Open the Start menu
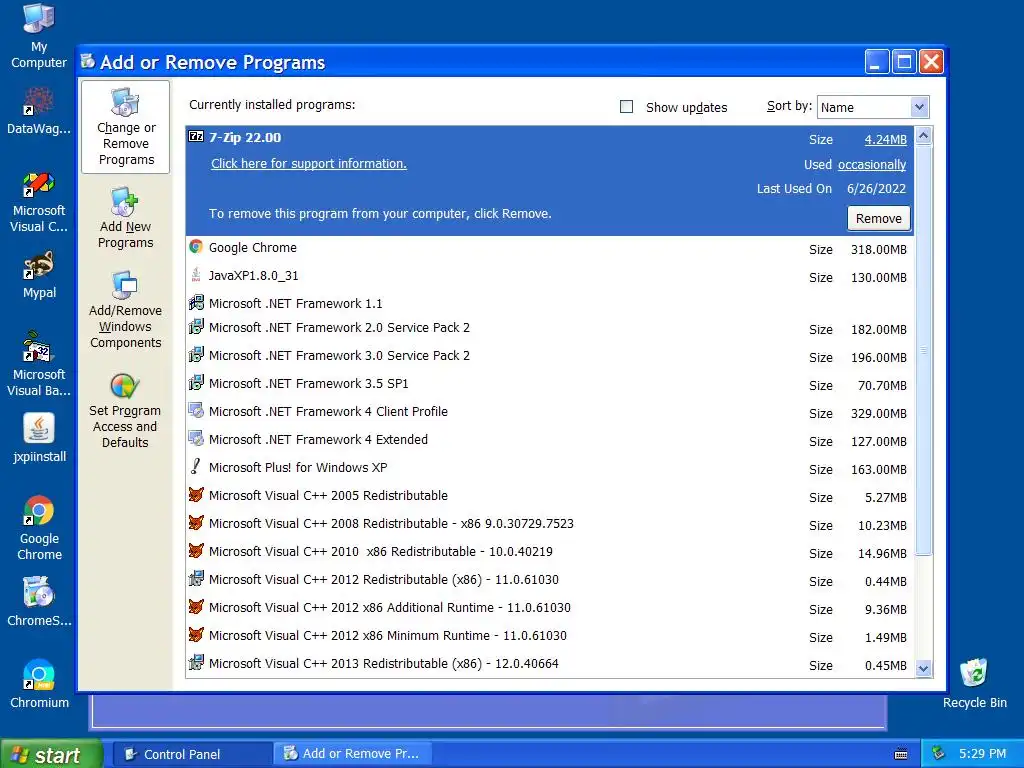Image resolution: width=1024 pixels, height=768 pixels. coord(51,754)
